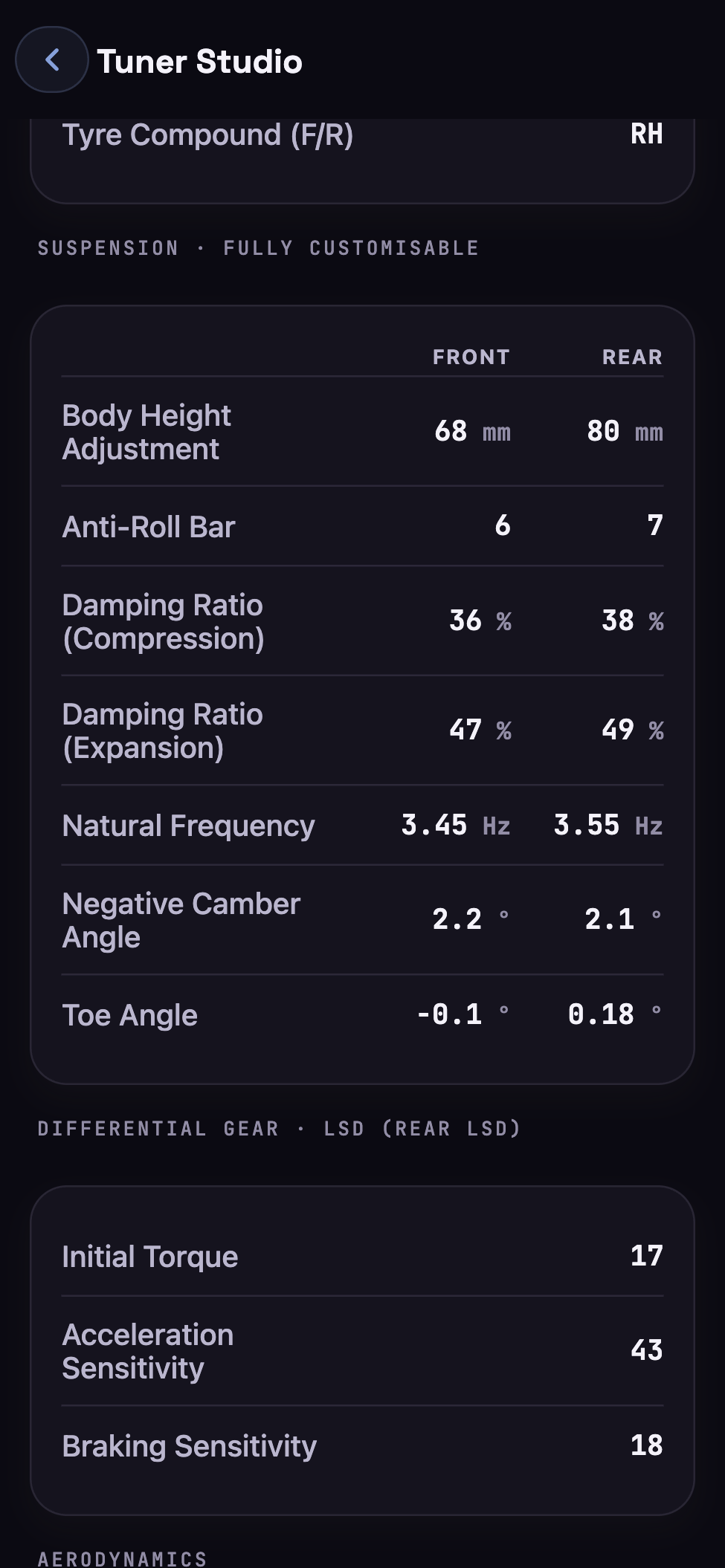The height and width of the screenshot is (1568, 725).
Task: Select the Tyre Compound RH value
Action: 646,135
